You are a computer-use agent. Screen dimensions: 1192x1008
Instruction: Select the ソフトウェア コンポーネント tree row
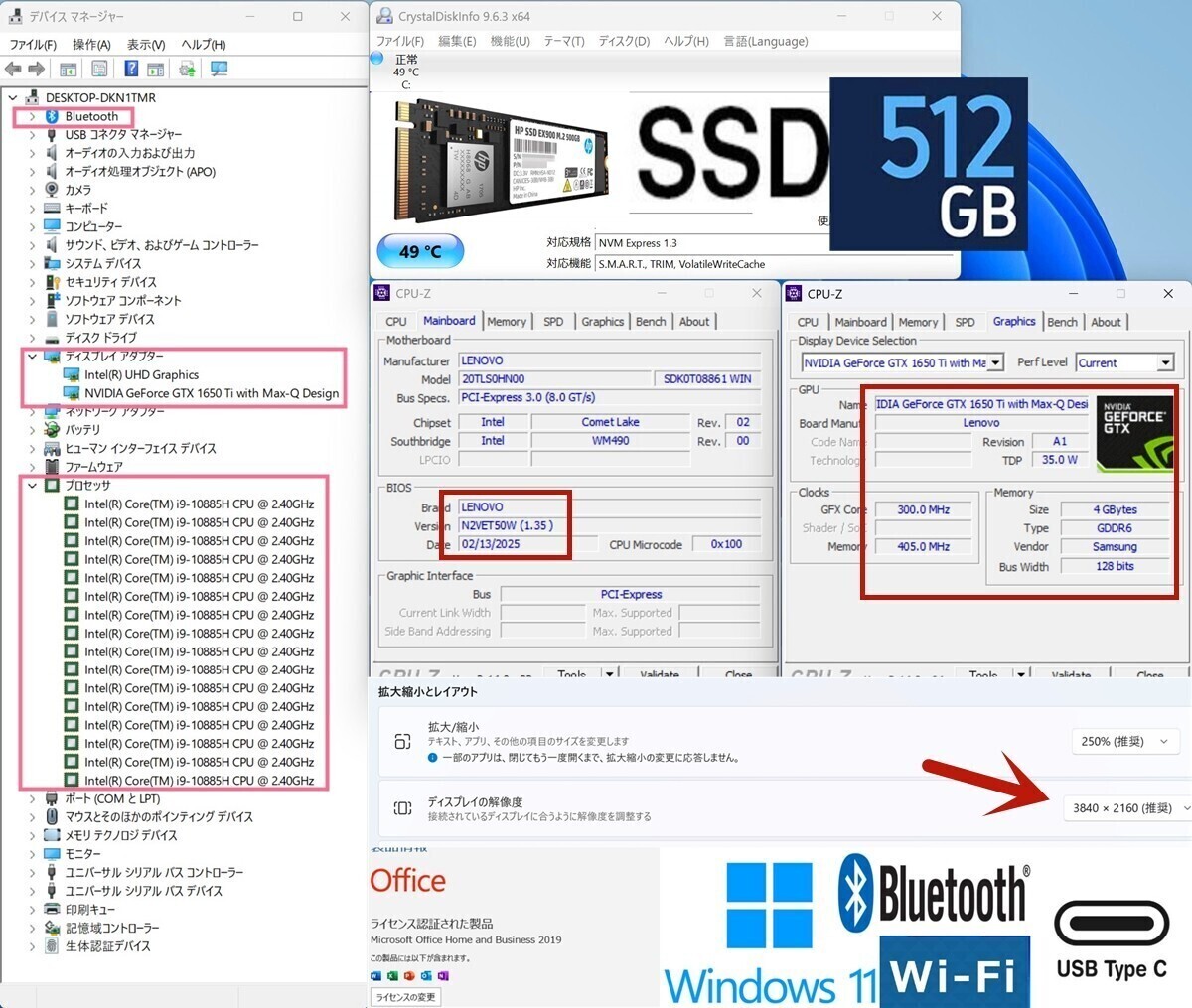pyautogui.click(x=123, y=301)
